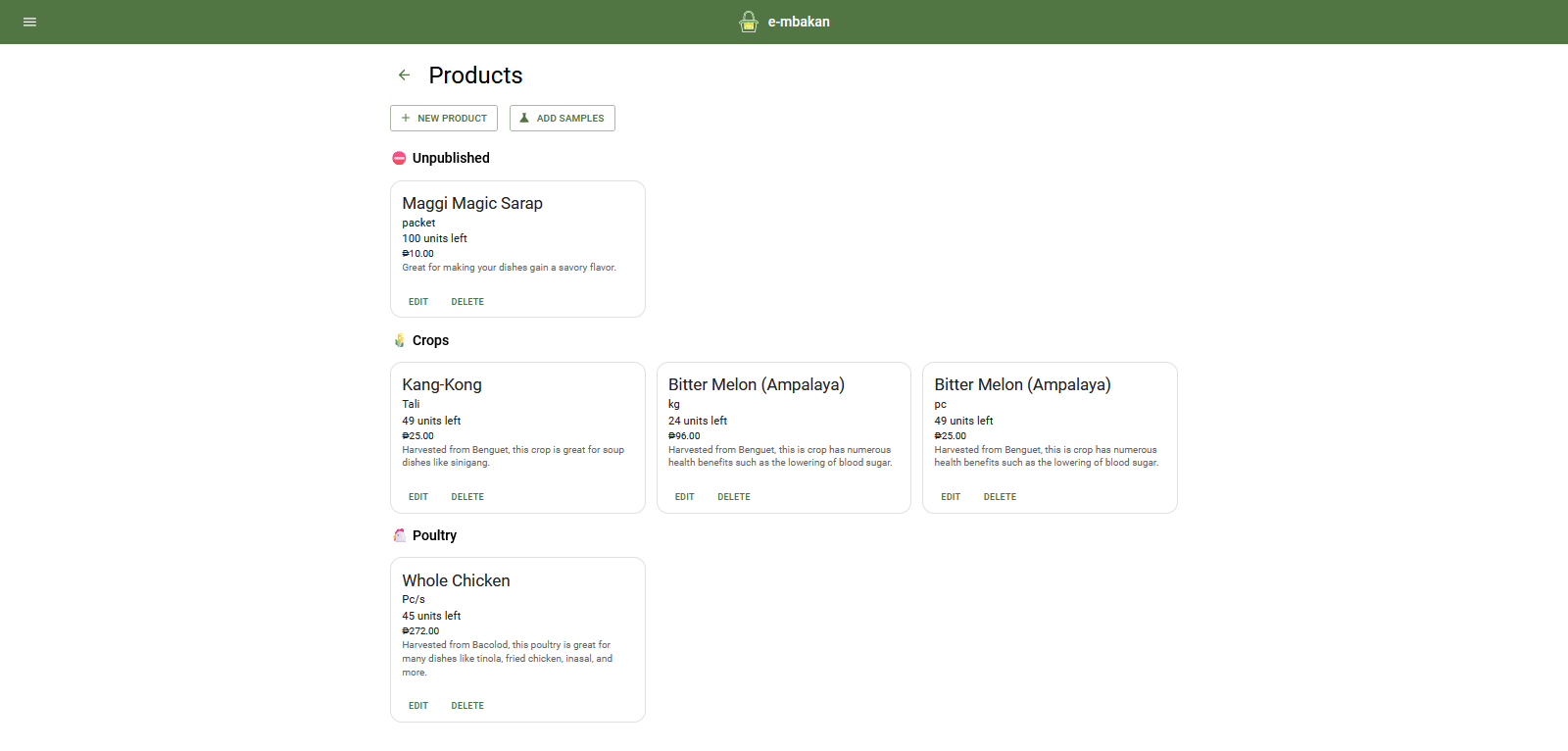Click the e-mbakan basket logo icon
The width and height of the screenshot is (1568, 751).
click(749, 22)
